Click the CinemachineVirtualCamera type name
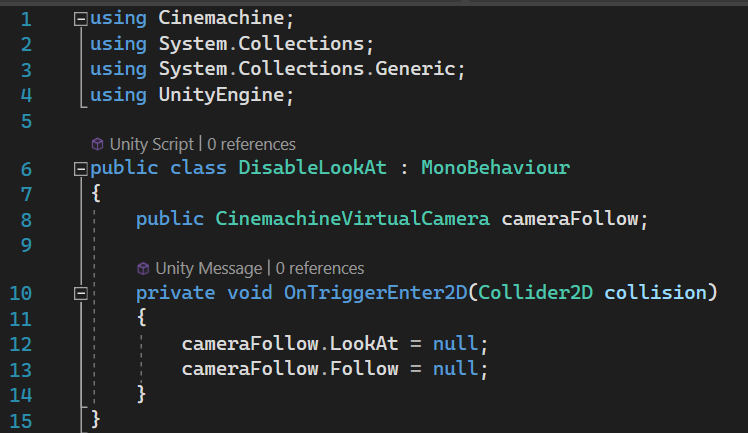 pos(353,219)
